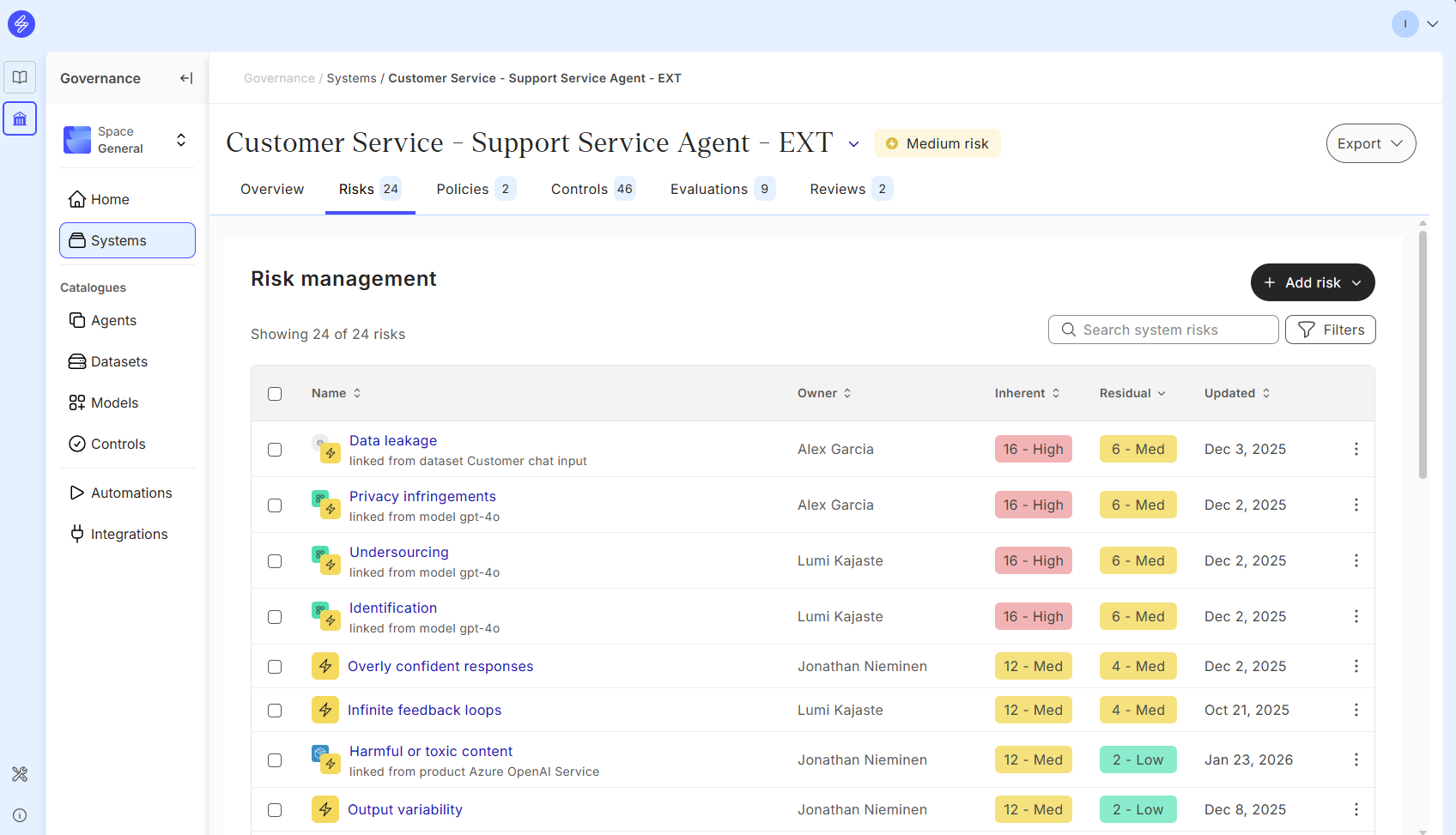Click the lightning icon beside Overly confident responses
This screenshot has width=1456, height=835.
[x=325, y=666]
